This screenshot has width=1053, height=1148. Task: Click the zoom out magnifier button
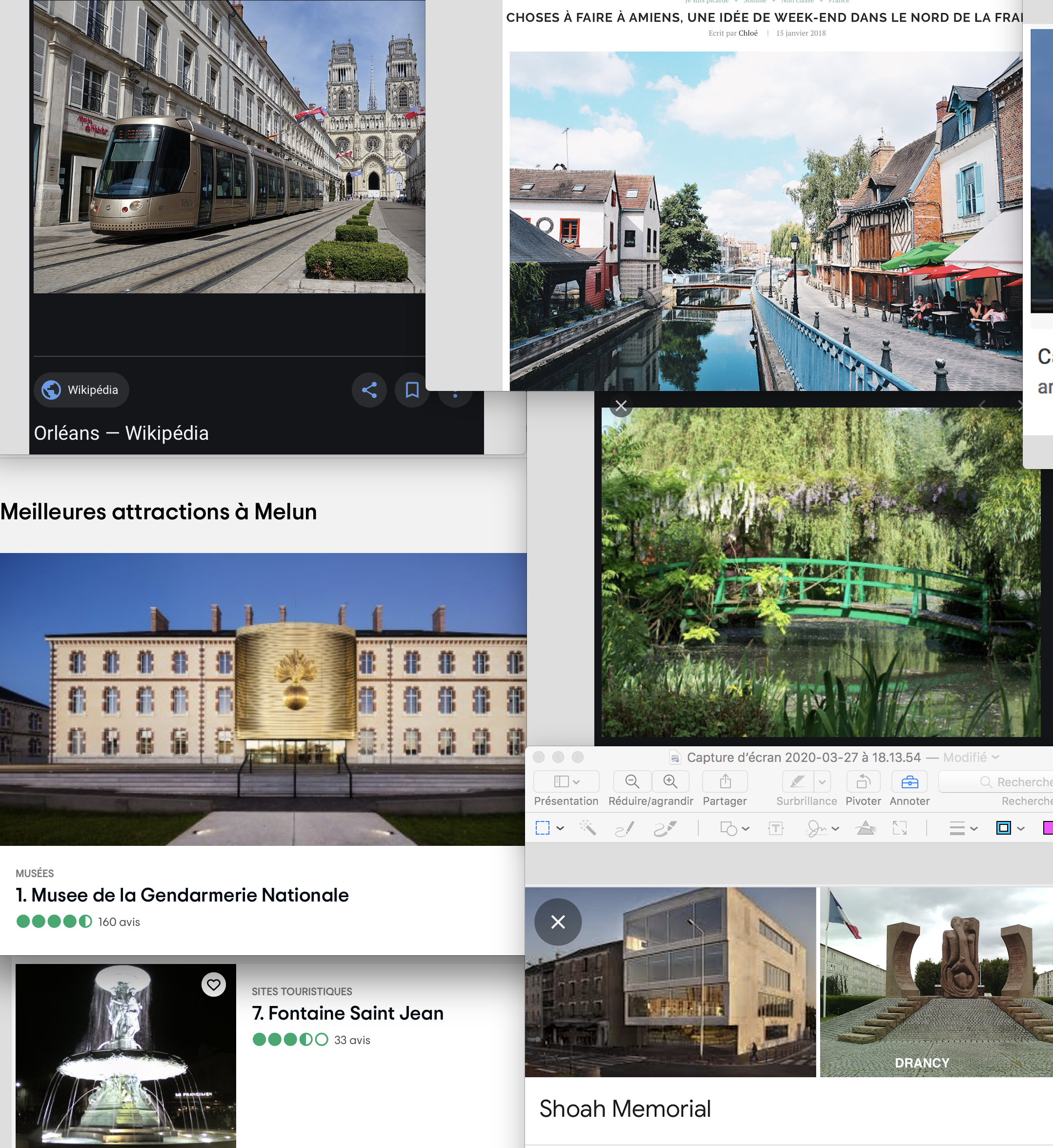pos(631,781)
